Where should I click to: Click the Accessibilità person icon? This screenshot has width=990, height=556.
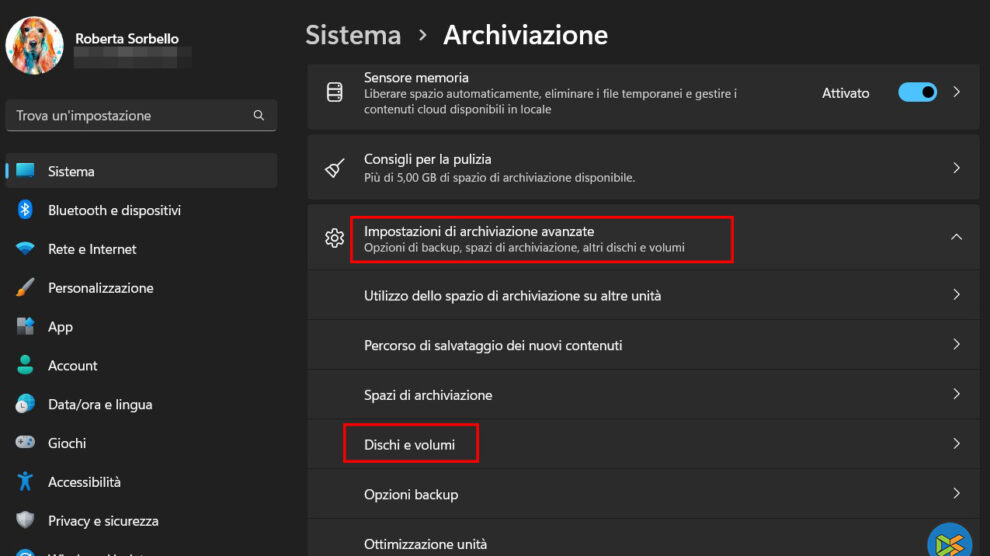(x=26, y=482)
